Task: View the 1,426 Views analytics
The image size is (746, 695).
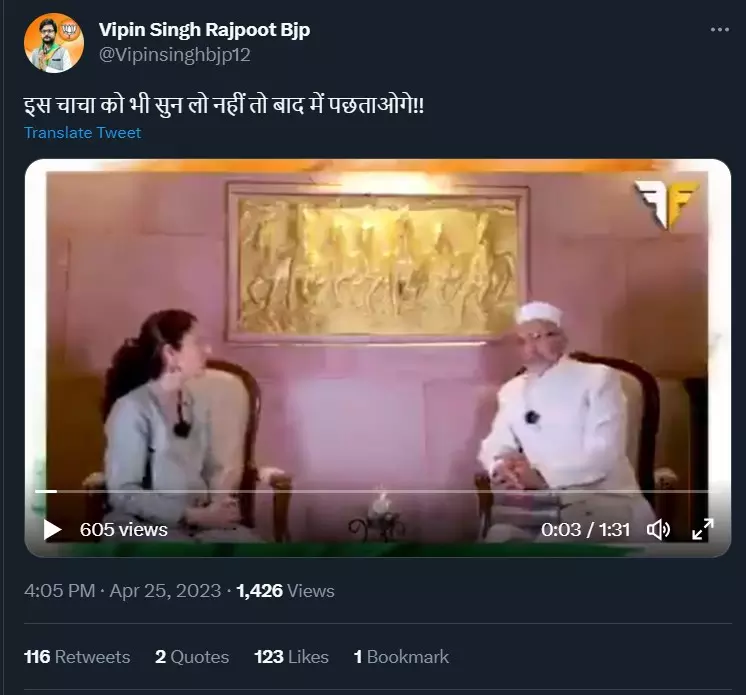Action: coord(286,591)
